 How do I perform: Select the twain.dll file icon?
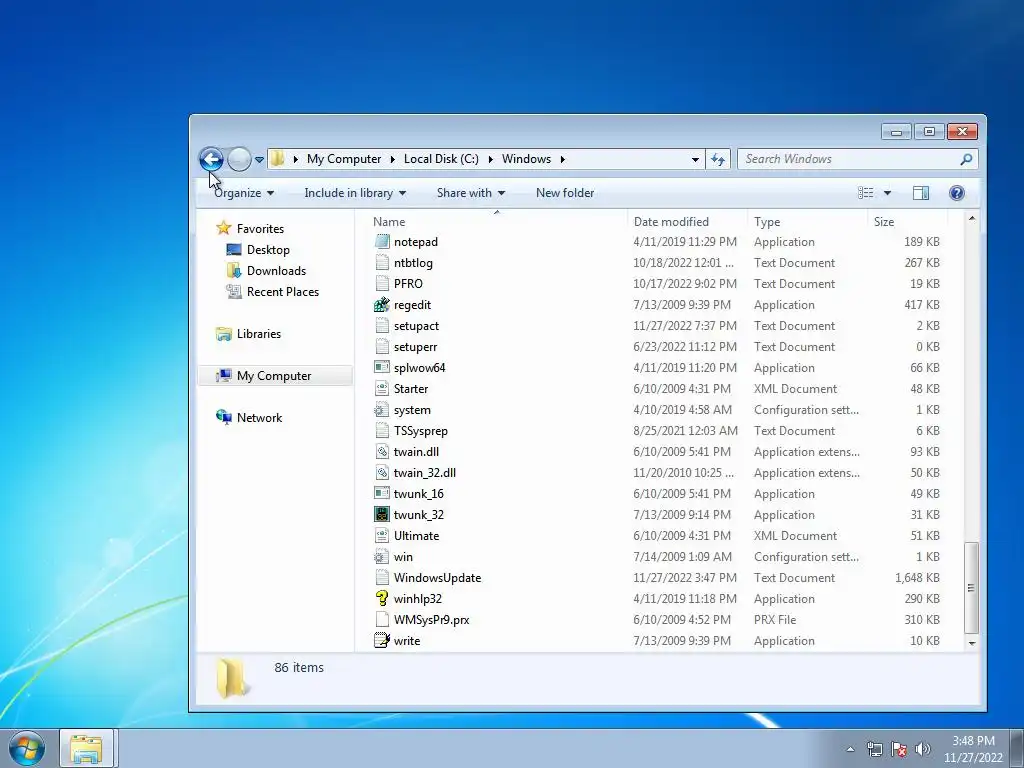point(381,452)
